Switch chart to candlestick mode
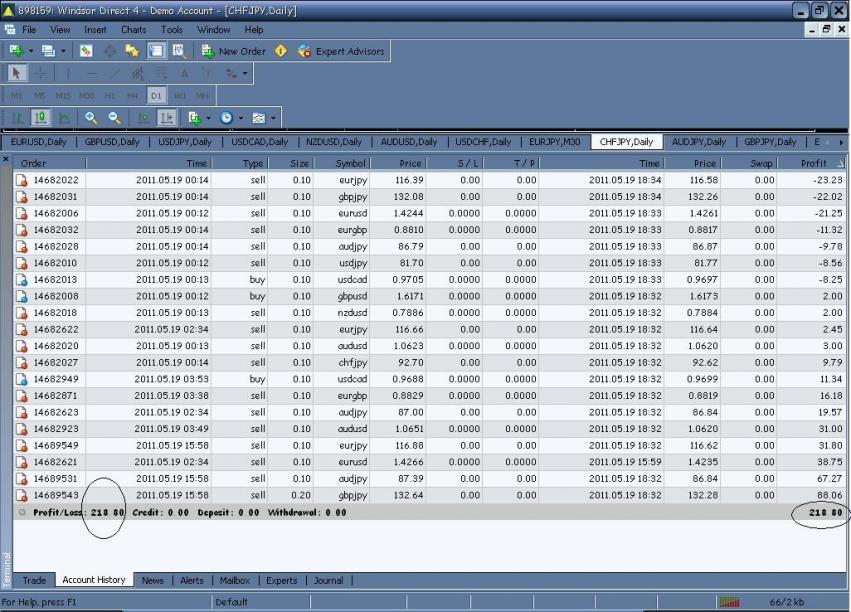The height and width of the screenshot is (612, 851). (40, 118)
